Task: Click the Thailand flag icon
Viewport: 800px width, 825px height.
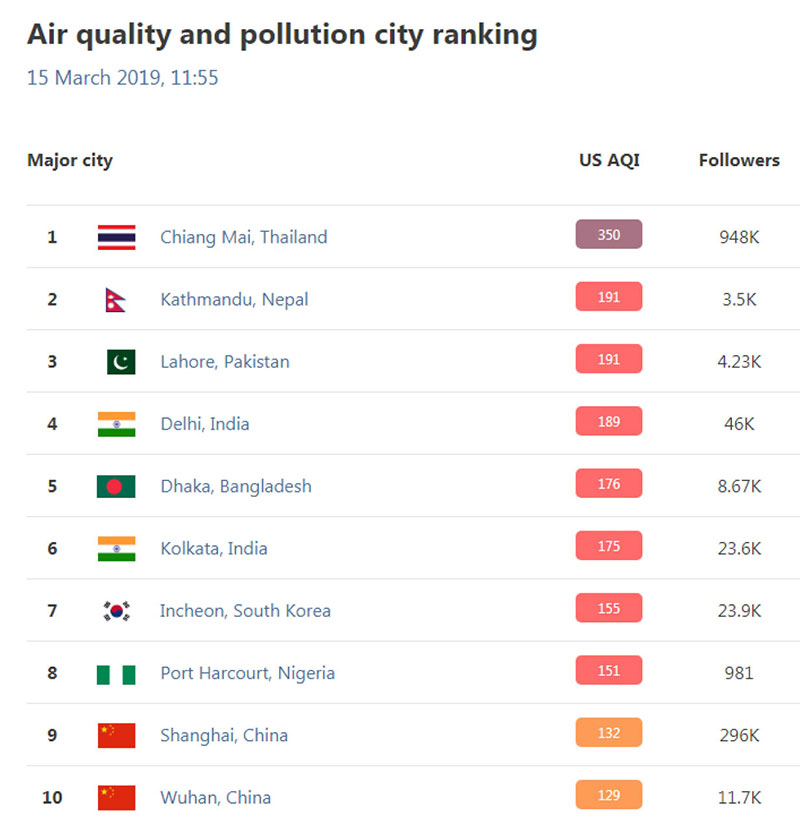Action: (116, 237)
